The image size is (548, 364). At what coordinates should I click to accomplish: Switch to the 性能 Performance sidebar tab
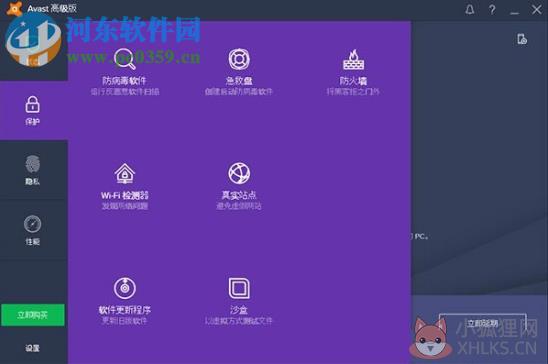tap(34, 230)
